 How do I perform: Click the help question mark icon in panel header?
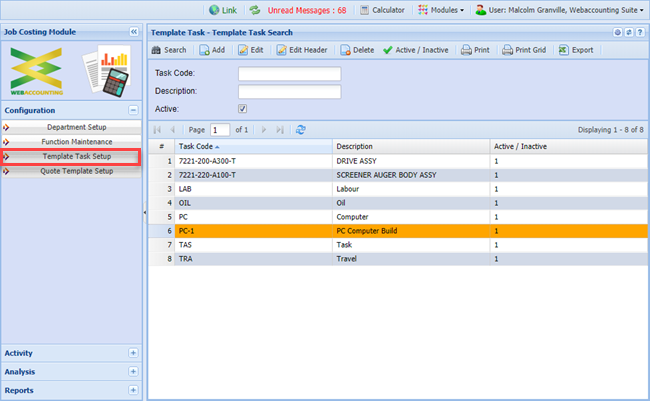(x=640, y=32)
